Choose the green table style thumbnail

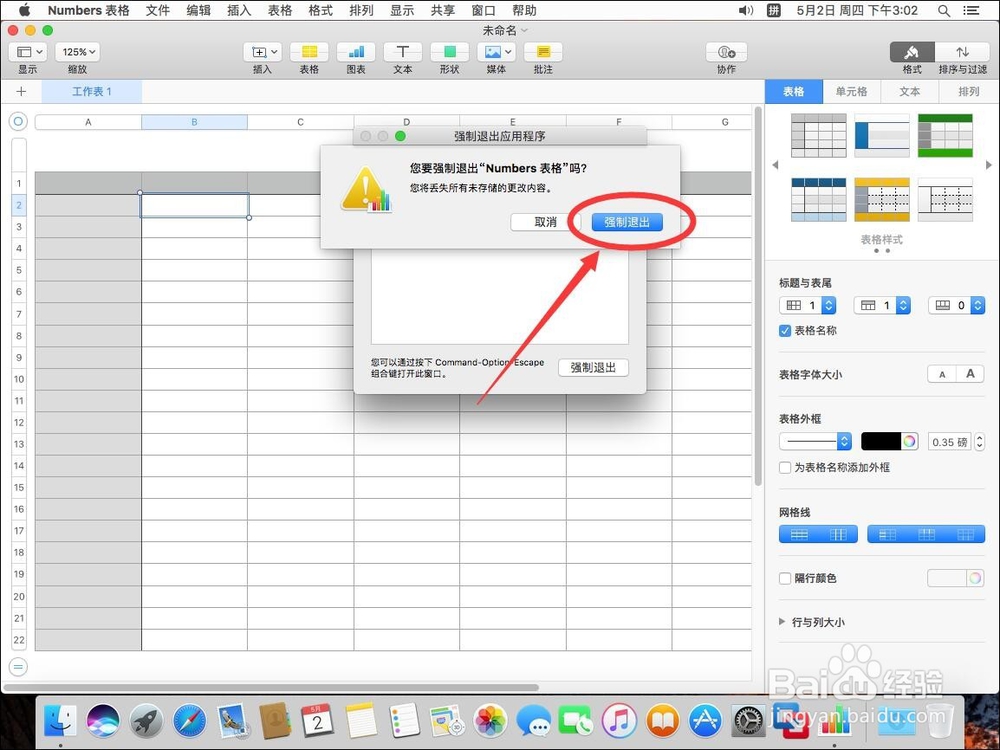pyautogui.click(x=945, y=135)
